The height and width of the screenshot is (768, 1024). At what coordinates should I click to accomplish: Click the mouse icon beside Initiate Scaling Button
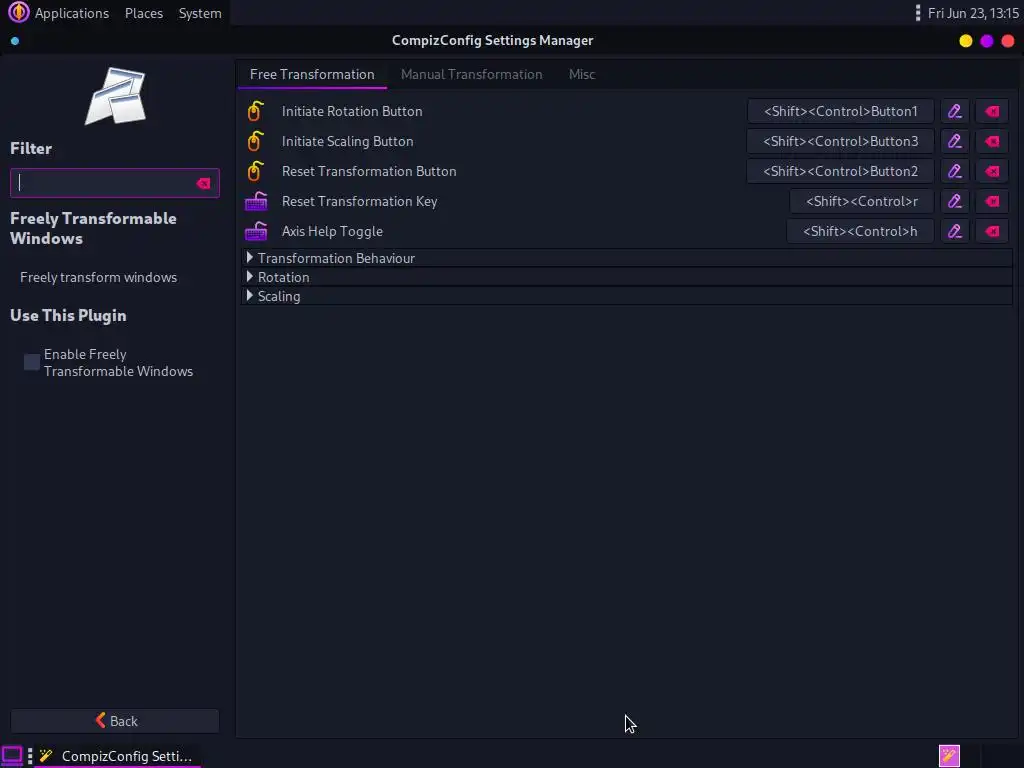point(255,141)
